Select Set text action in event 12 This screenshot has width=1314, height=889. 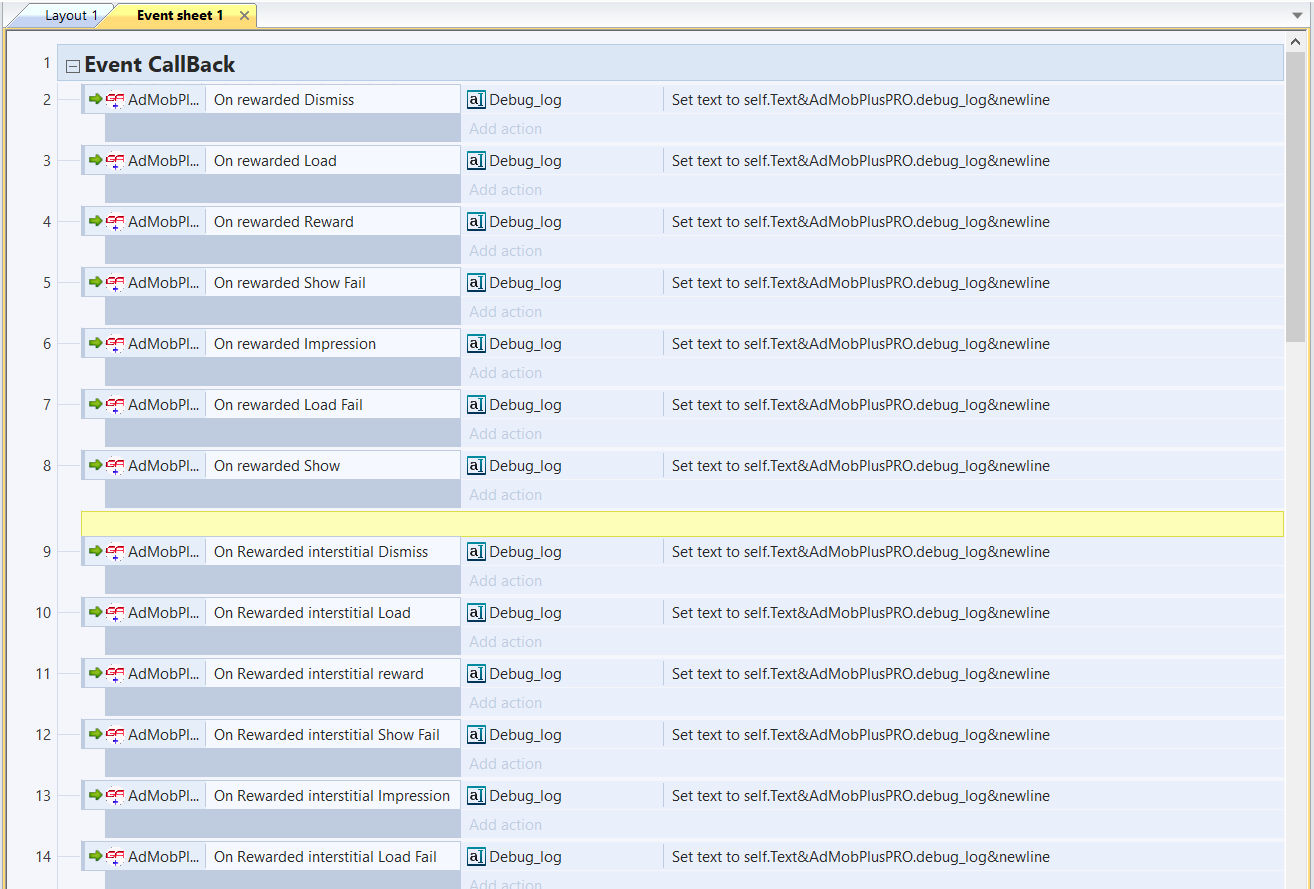860,735
